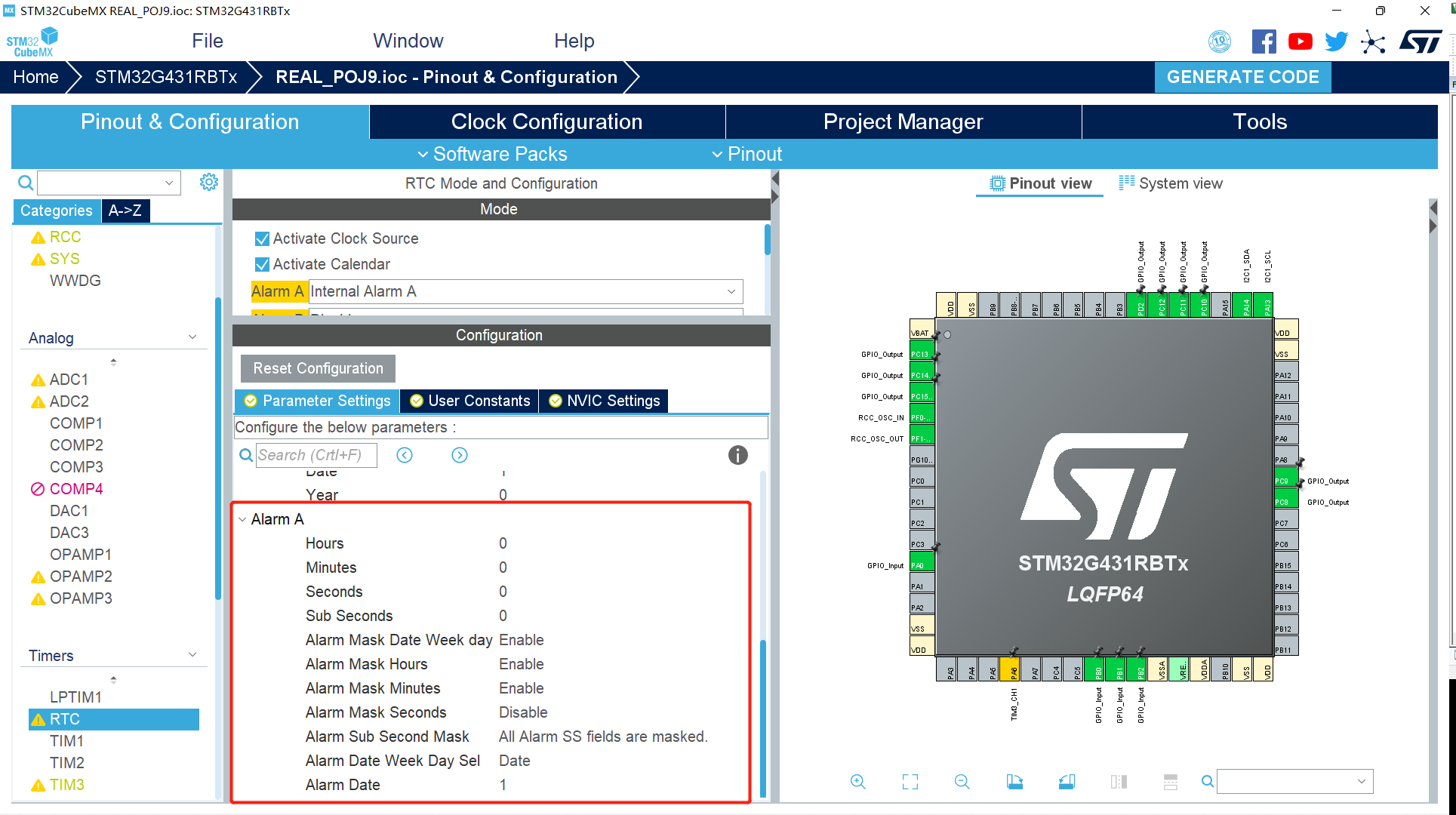The width and height of the screenshot is (1456, 815).
Task: Click the parameter info icon
Action: coord(737,455)
